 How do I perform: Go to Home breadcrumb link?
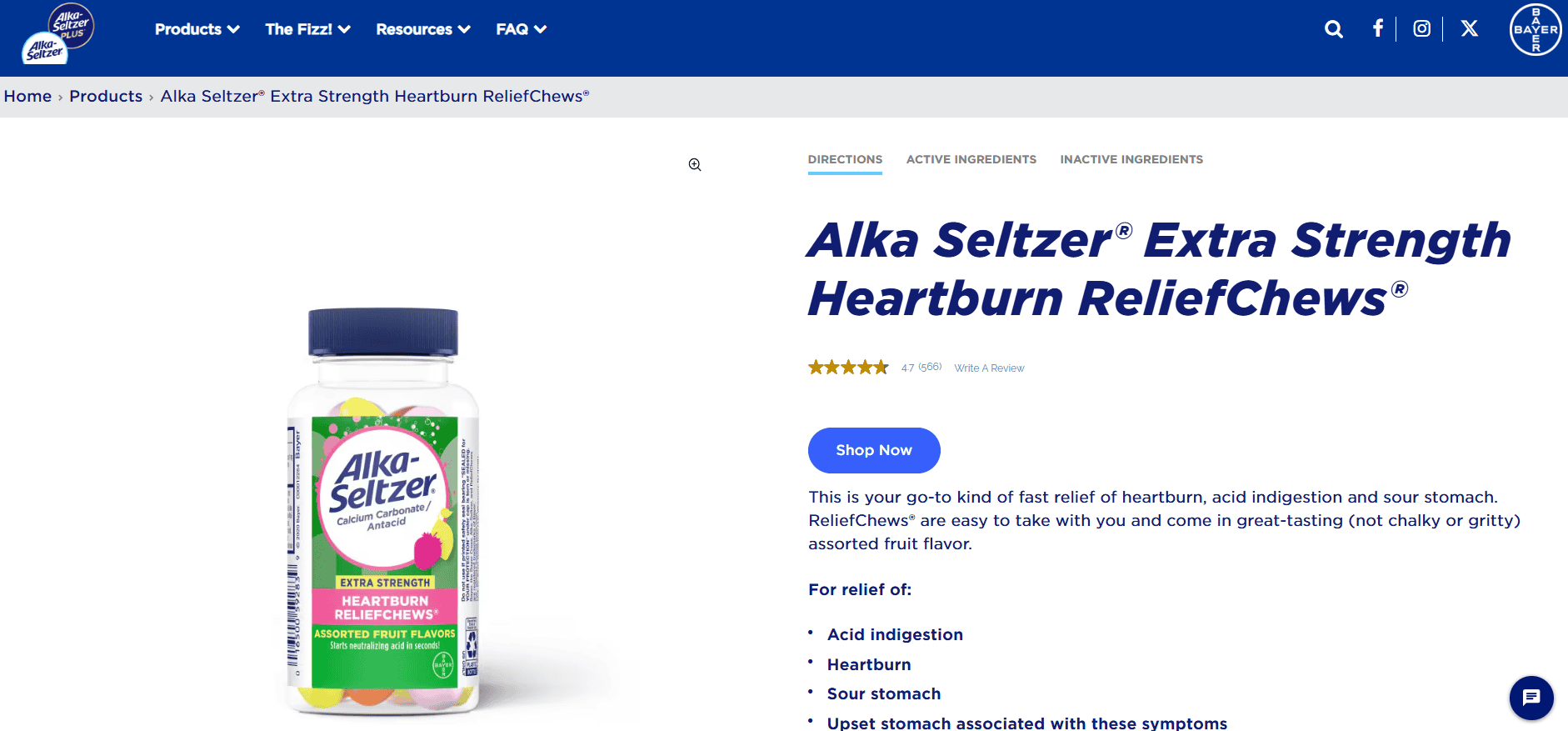pos(27,96)
